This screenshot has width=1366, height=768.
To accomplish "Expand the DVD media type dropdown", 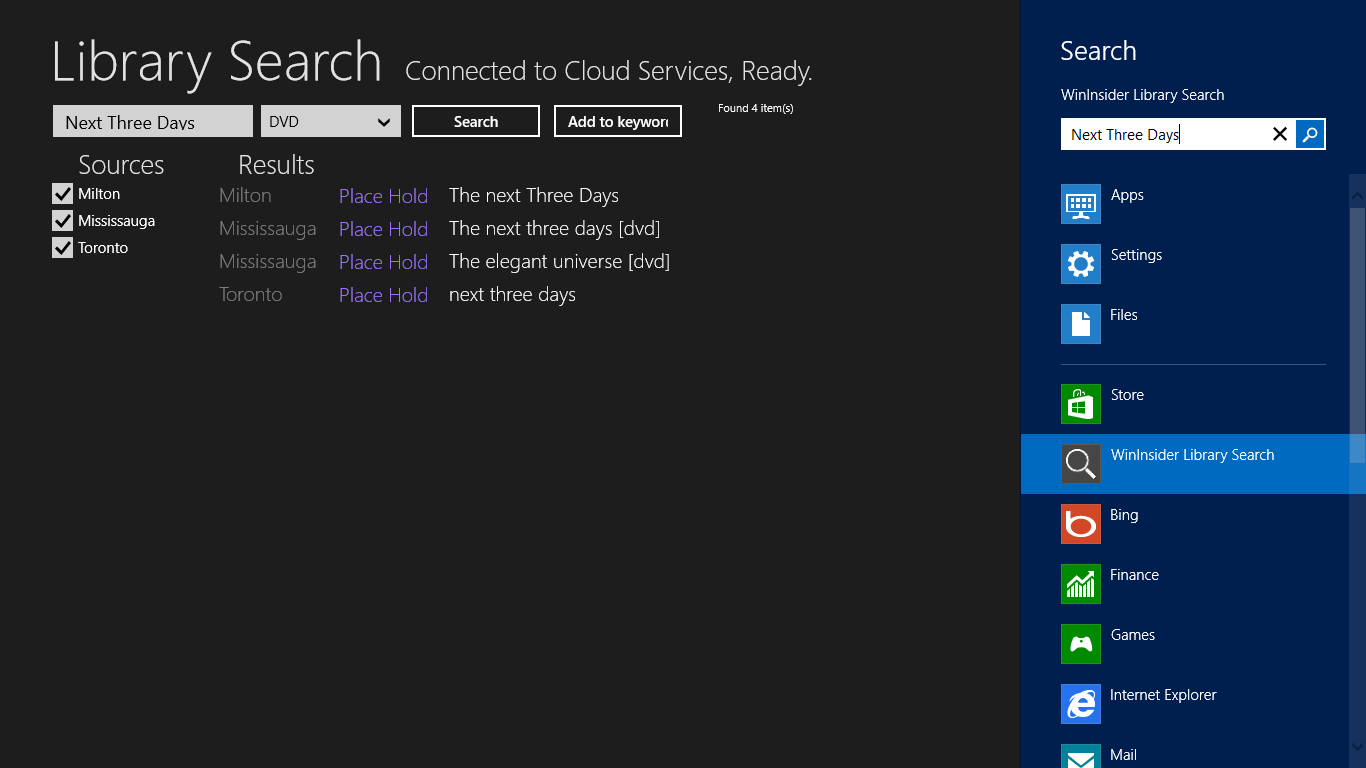I will pos(330,122).
